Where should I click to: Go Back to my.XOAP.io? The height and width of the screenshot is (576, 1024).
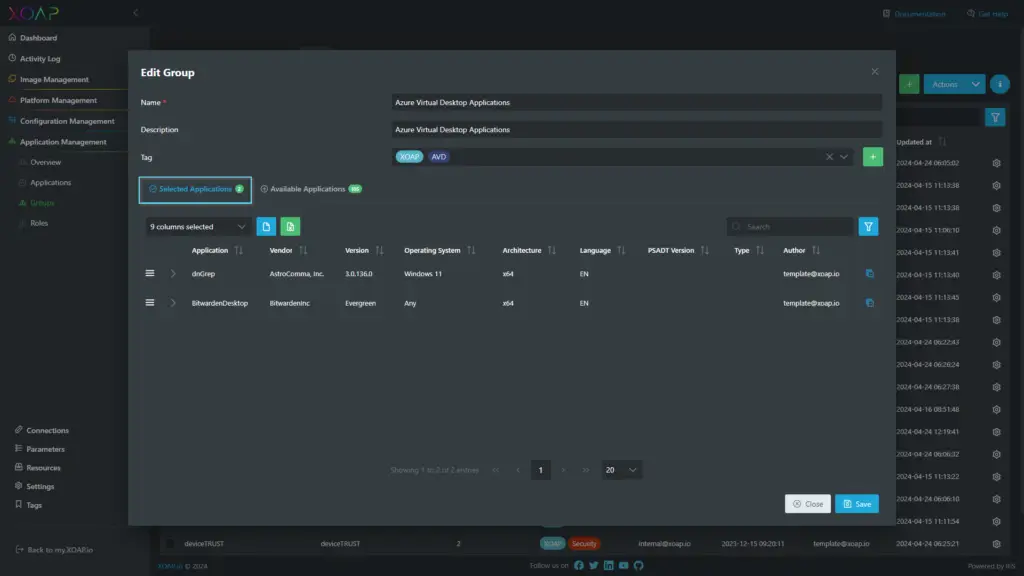[54, 550]
